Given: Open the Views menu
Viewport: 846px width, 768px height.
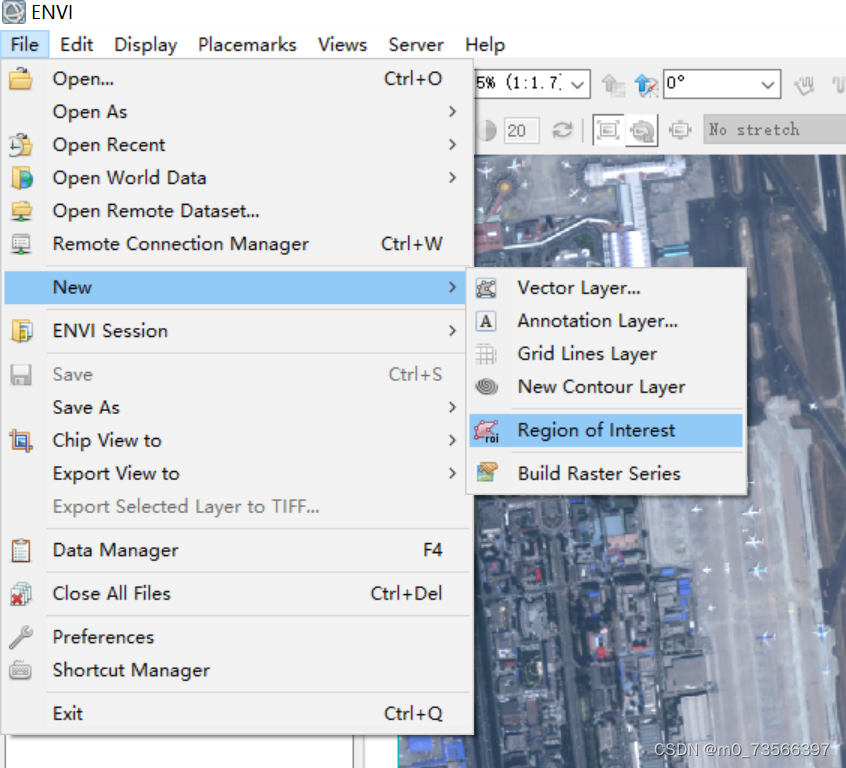Looking at the screenshot, I should point(342,44).
